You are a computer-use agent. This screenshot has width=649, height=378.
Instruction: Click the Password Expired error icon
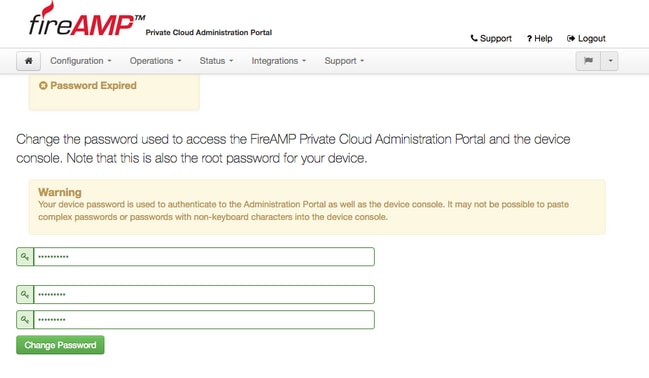43,86
